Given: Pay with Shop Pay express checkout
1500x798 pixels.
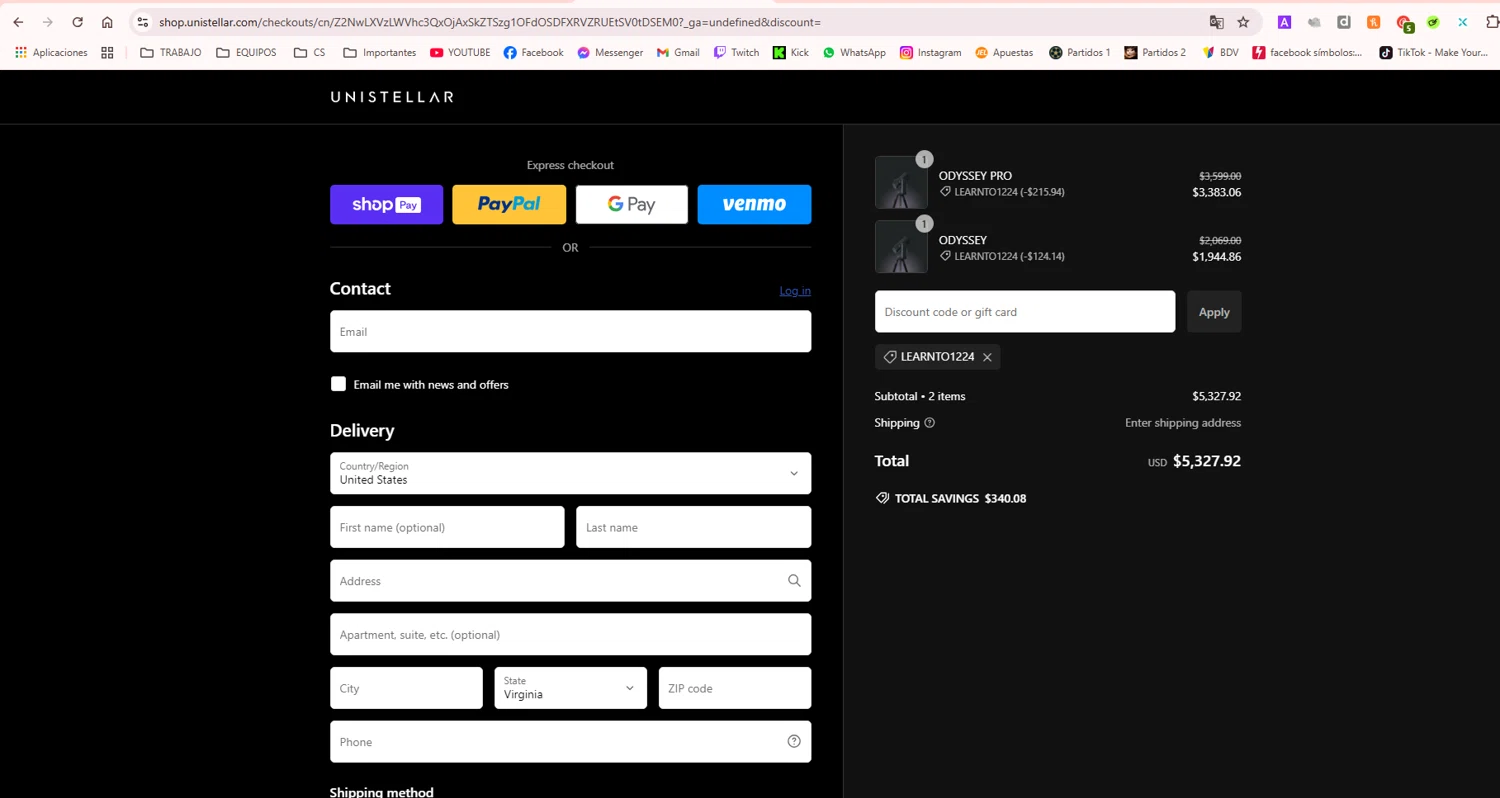Looking at the screenshot, I should pos(386,204).
